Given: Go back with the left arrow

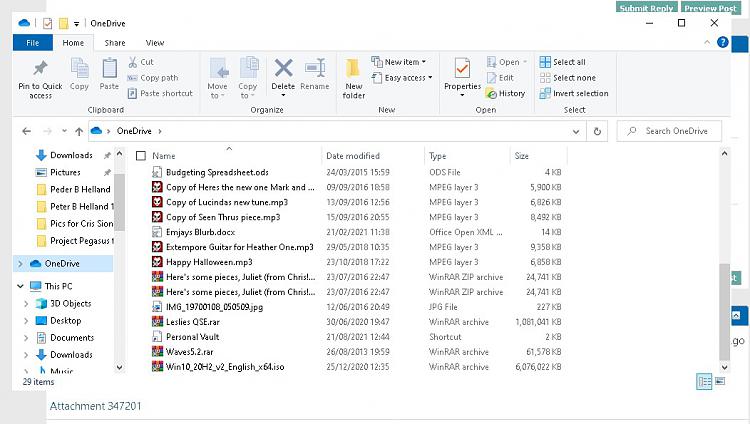Looking at the screenshot, I should coord(27,131).
